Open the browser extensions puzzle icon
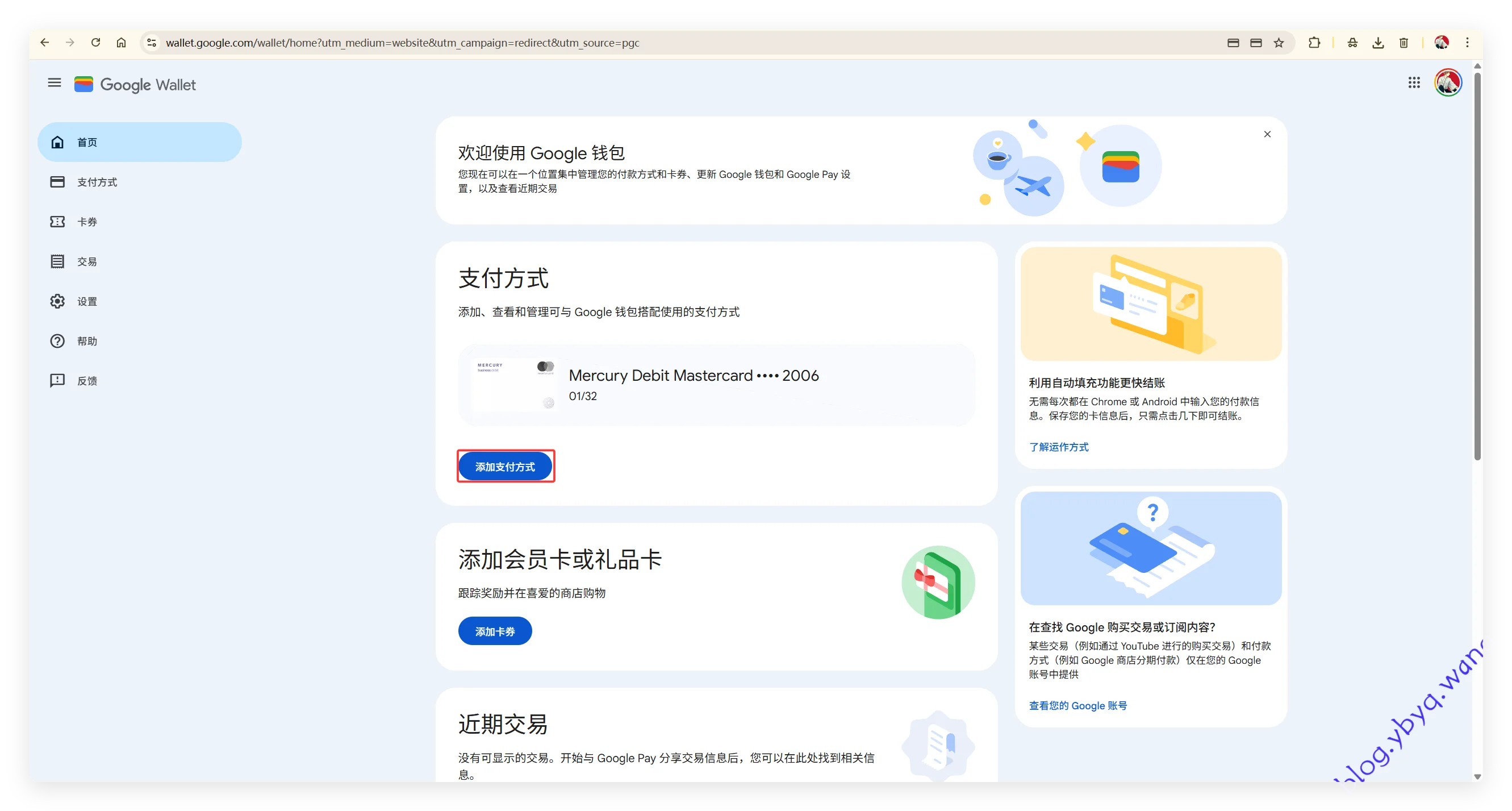The width and height of the screenshot is (1512, 811). point(1314,43)
